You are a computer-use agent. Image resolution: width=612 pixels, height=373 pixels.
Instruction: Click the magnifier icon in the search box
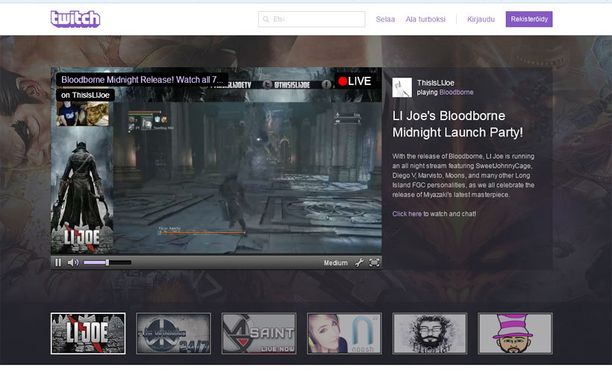click(x=266, y=19)
